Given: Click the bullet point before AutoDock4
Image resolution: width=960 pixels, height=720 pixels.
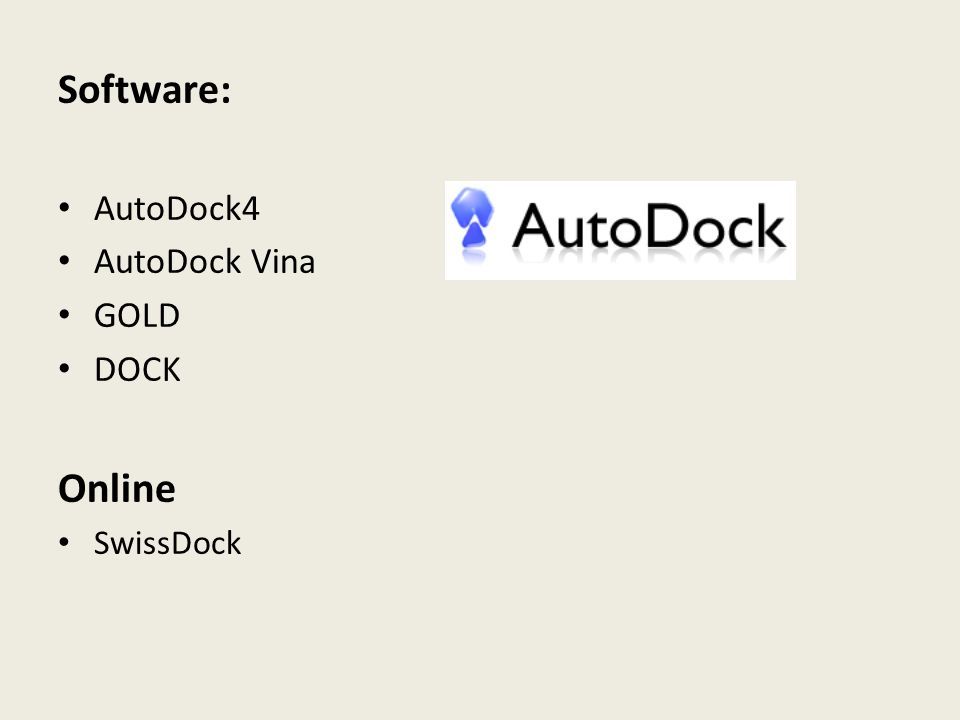Looking at the screenshot, I should point(65,208).
